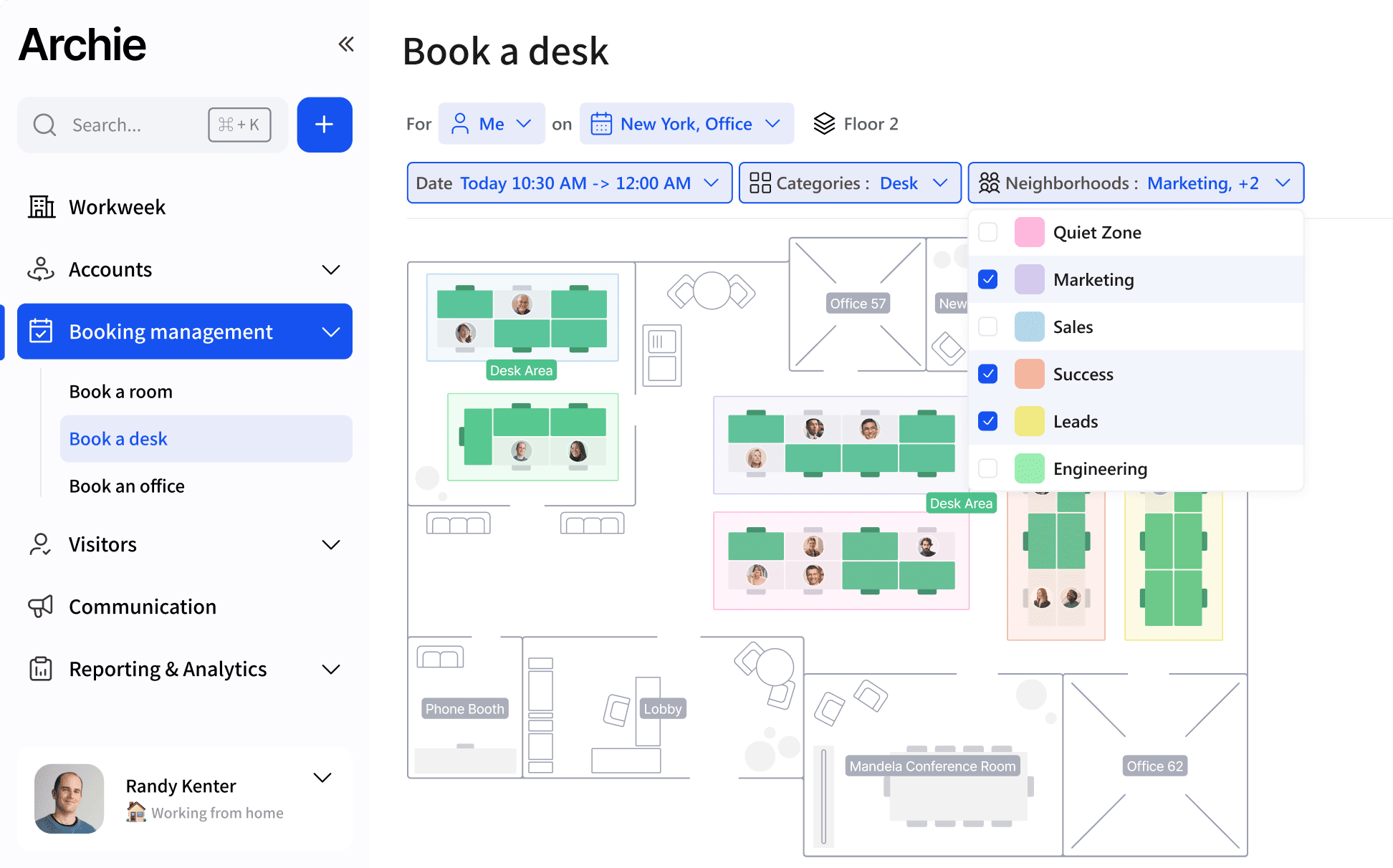Uncheck the Success neighborhood checkbox
Screen dimensions: 1393x868
988,374
